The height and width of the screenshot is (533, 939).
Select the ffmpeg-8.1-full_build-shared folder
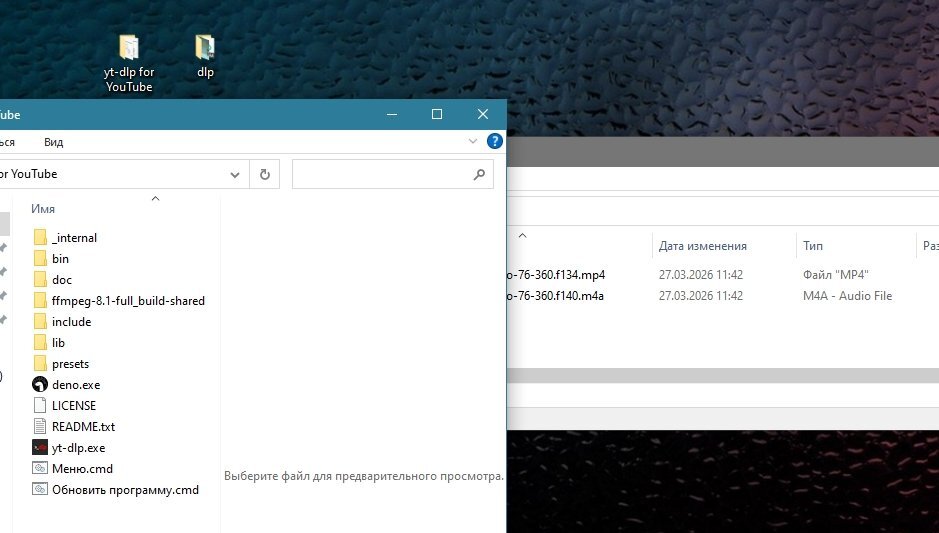(128, 301)
